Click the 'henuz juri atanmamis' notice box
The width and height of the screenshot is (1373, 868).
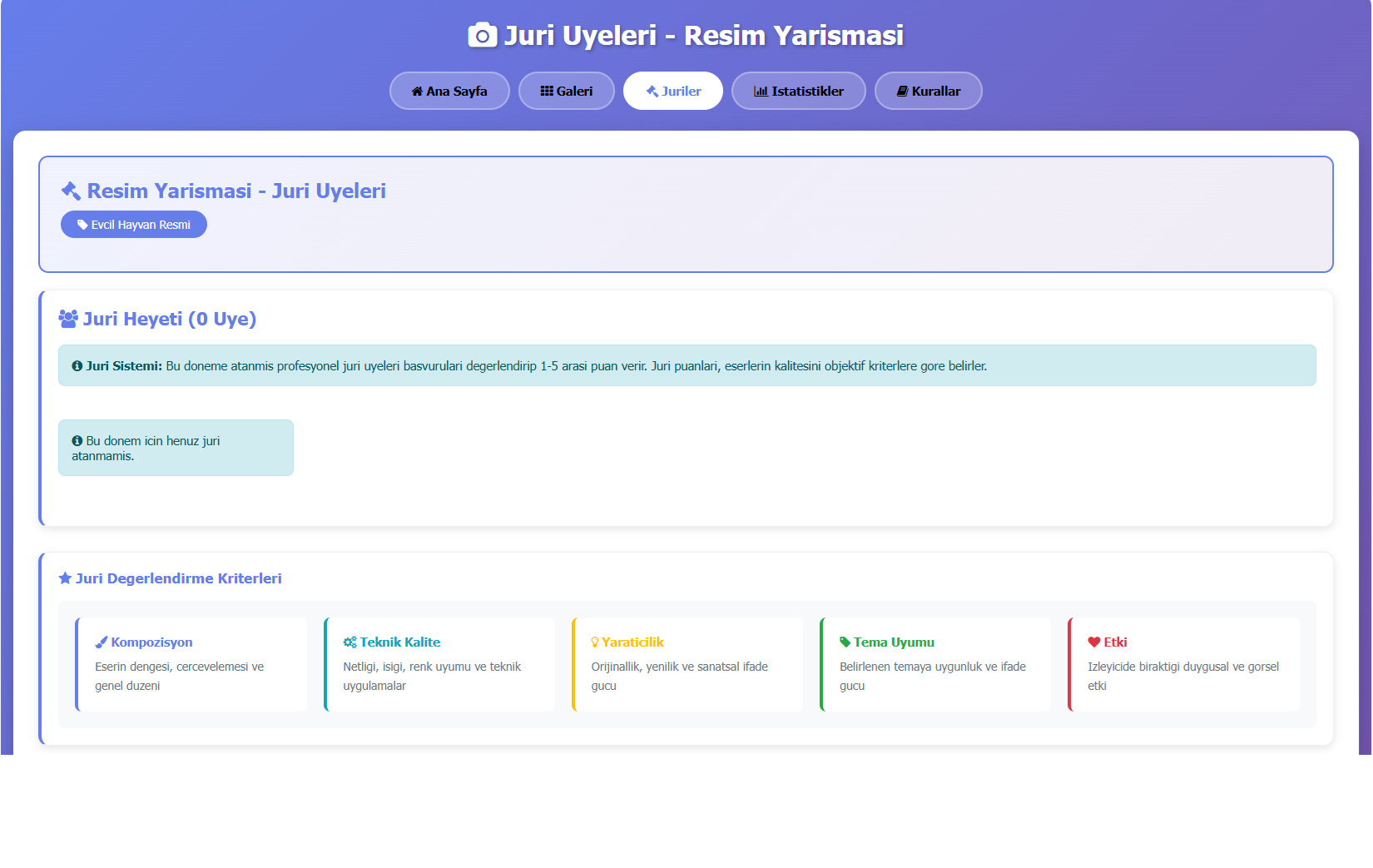click(176, 448)
